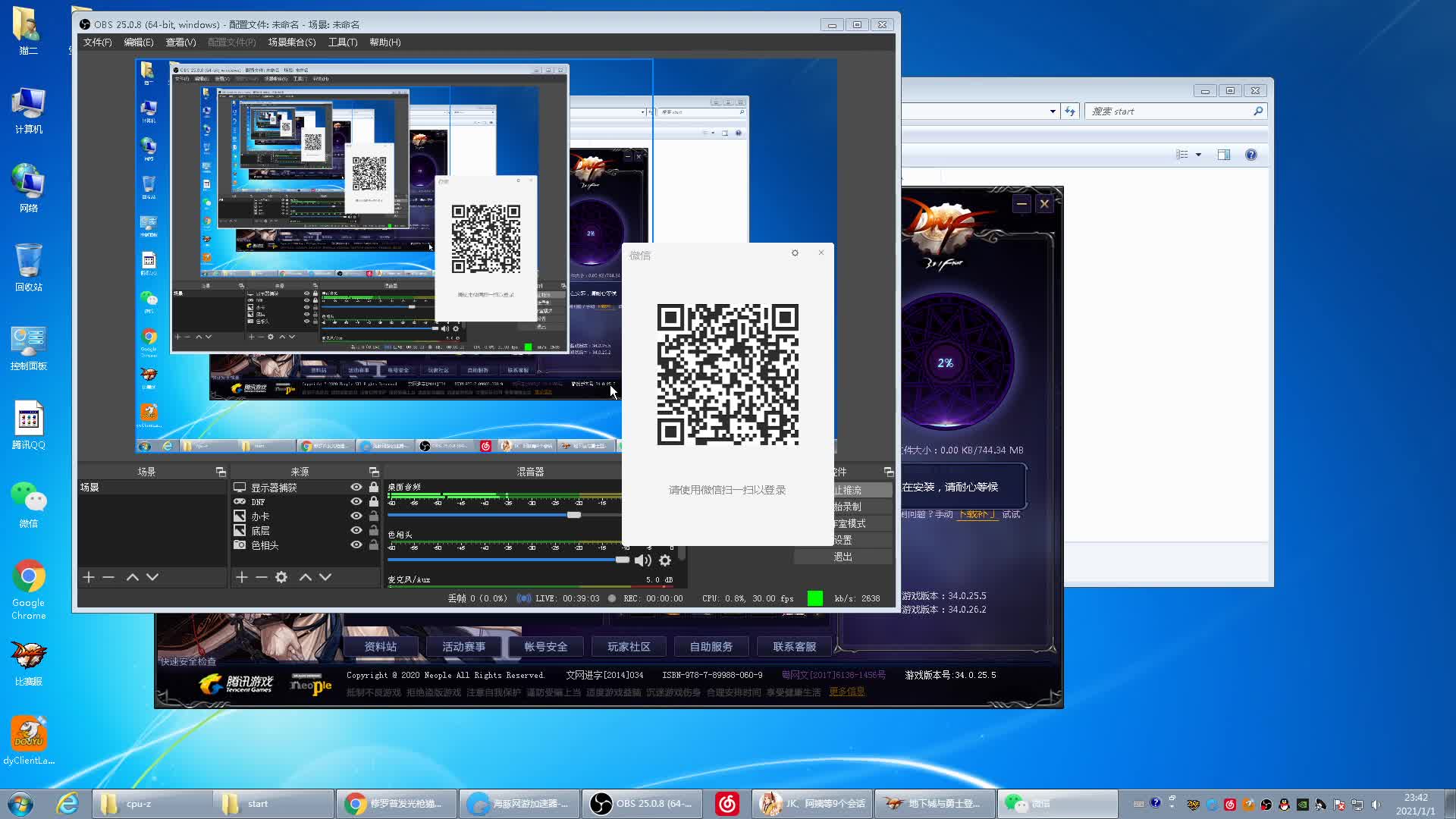This screenshot has height=819, width=1456.
Task: Open the 微信 desktop shortcut
Action: point(29,504)
